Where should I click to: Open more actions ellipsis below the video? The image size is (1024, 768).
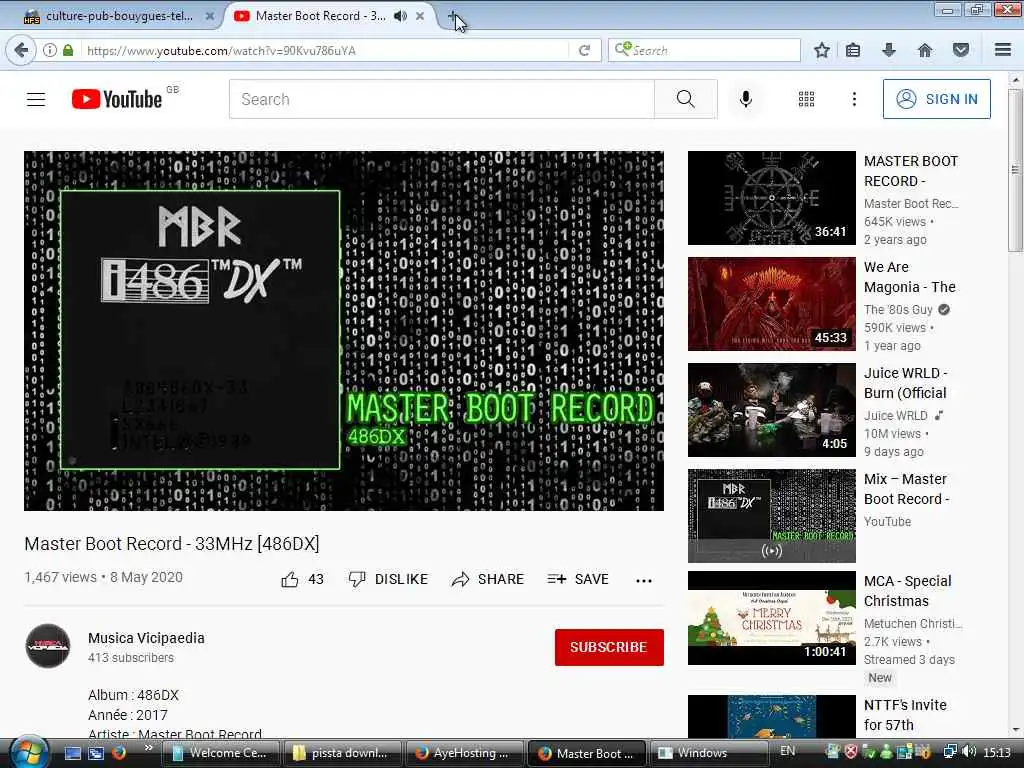coord(644,581)
